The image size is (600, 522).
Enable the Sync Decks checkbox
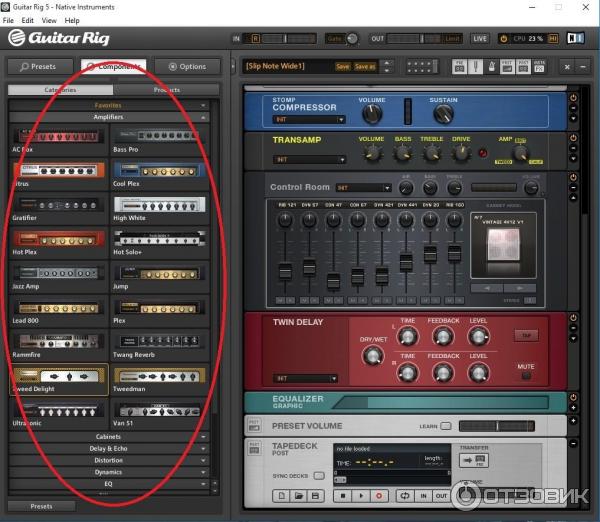pyautogui.click(x=319, y=475)
